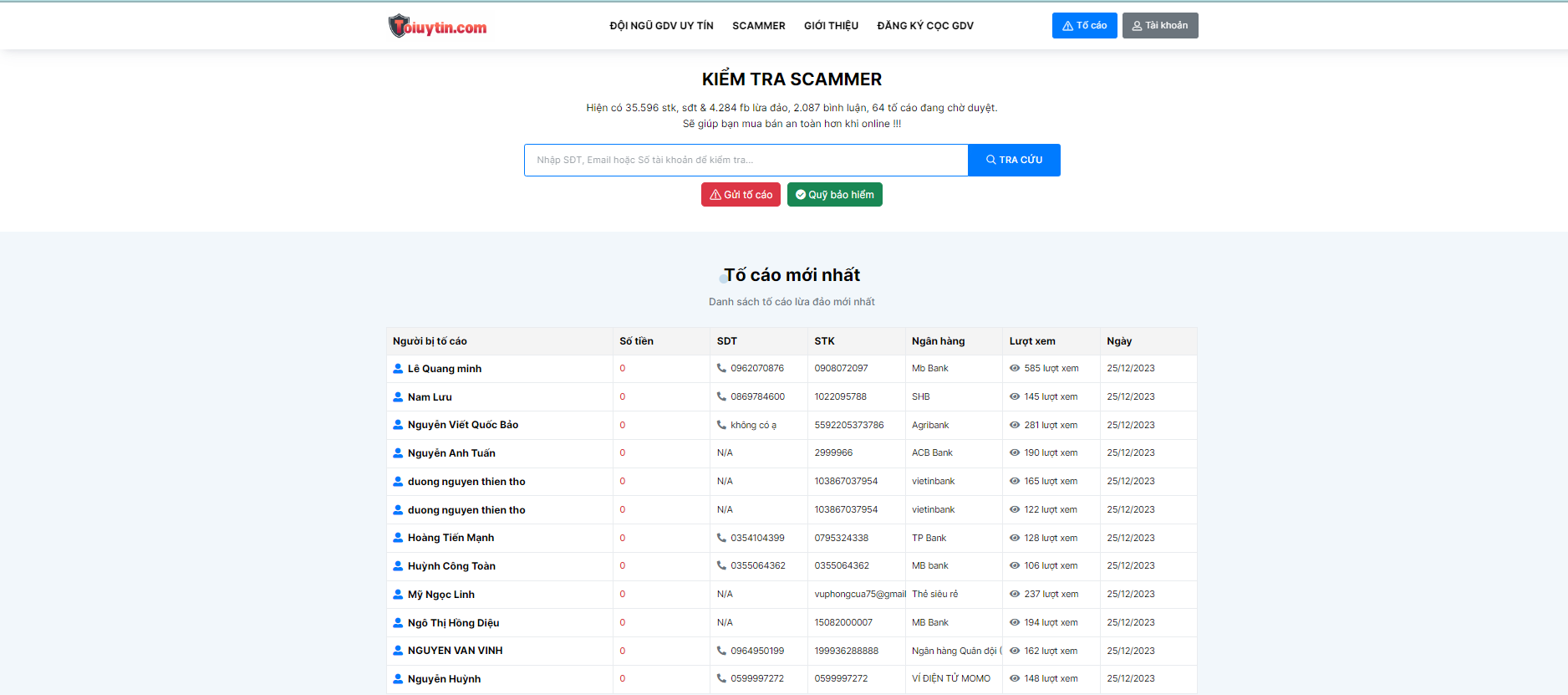The height and width of the screenshot is (695, 1568).
Task: Open report for Nam Lưu
Action: [x=430, y=397]
